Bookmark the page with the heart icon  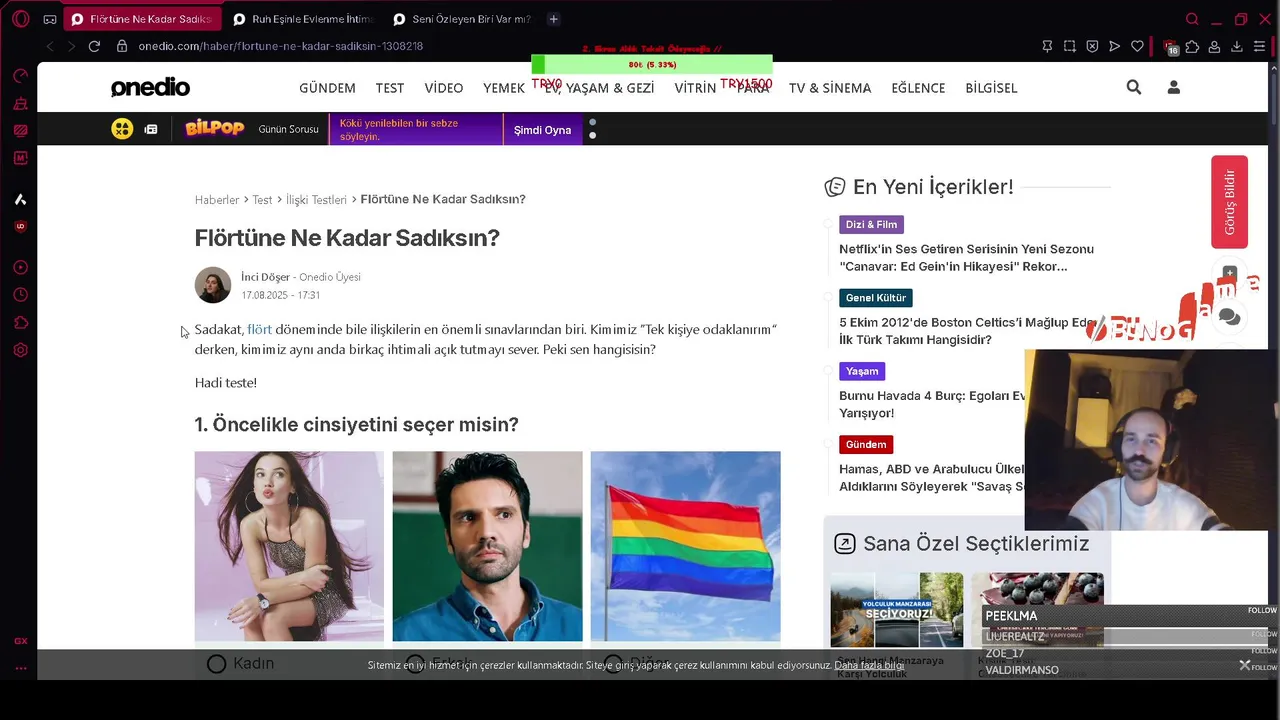pyautogui.click(x=1137, y=46)
